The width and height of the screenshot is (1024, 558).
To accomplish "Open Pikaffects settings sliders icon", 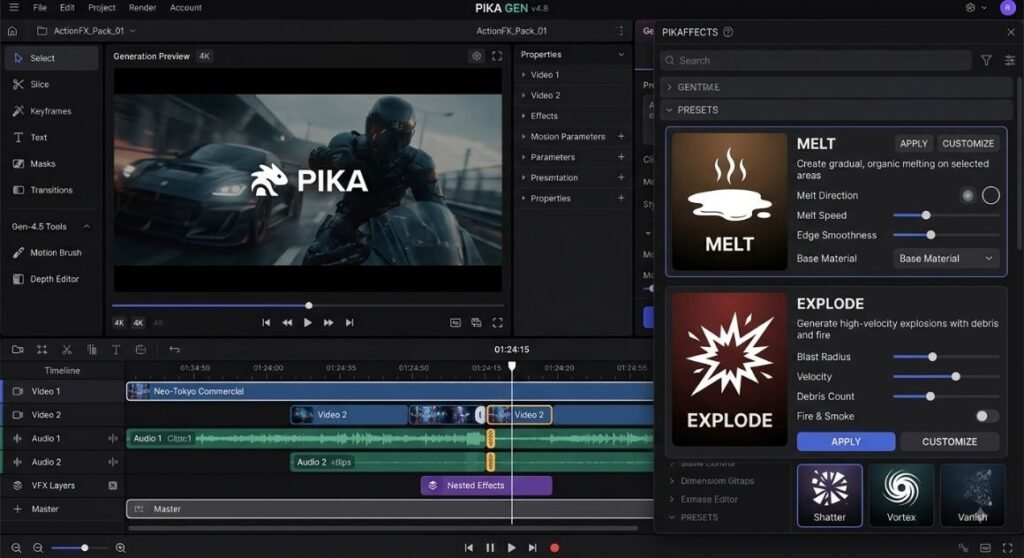I will [1010, 60].
